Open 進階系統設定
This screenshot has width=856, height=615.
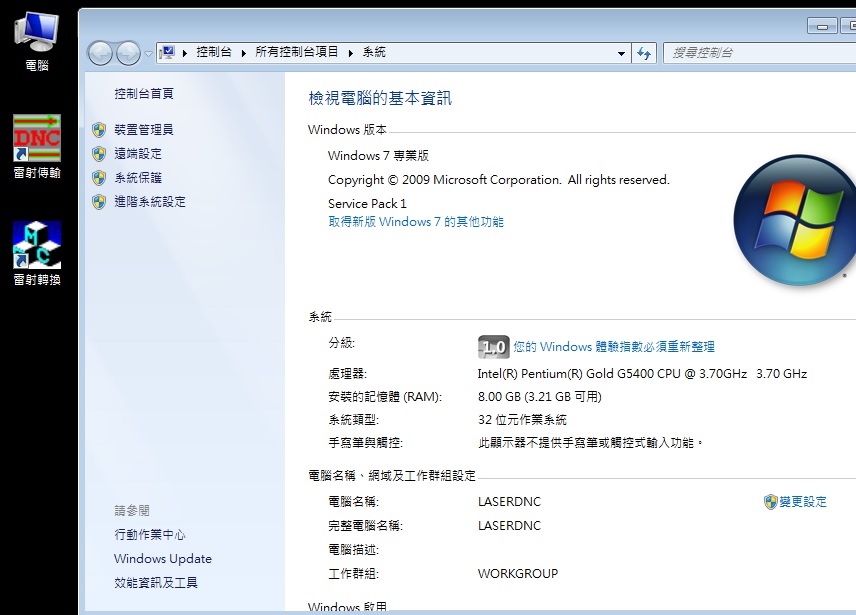click(x=150, y=202)
